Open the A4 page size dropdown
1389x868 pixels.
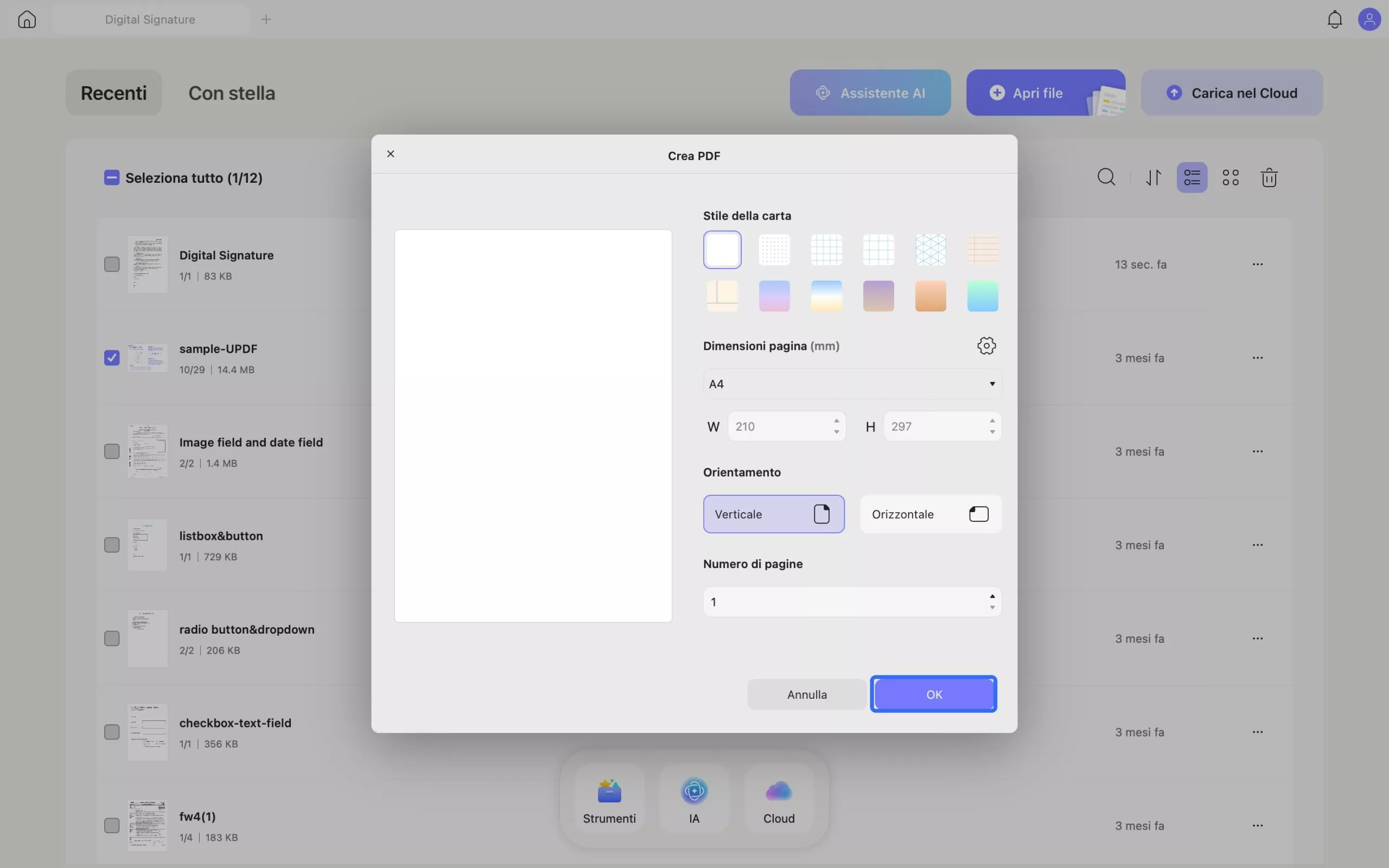point(851,383)
